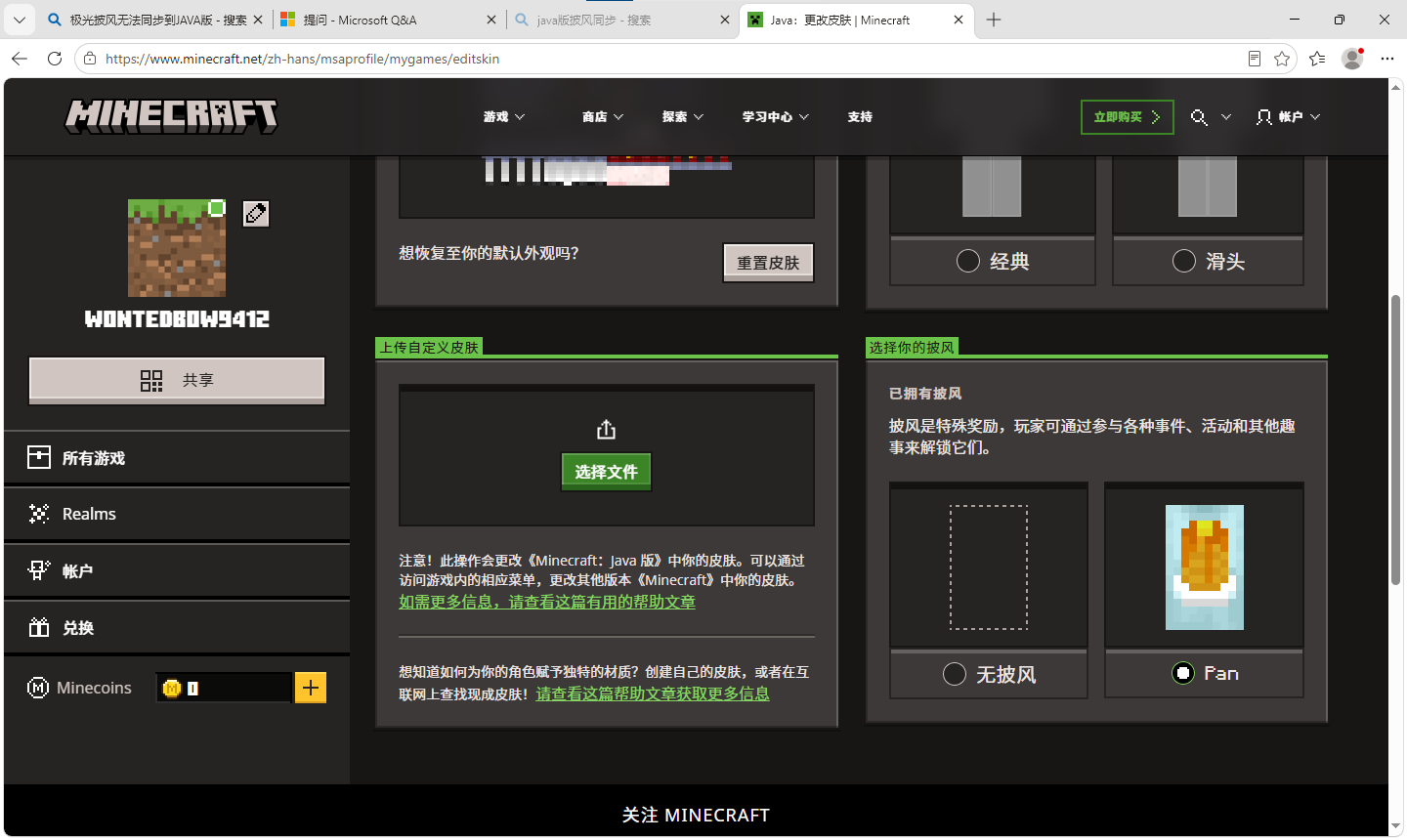Refresh the page

55,59
